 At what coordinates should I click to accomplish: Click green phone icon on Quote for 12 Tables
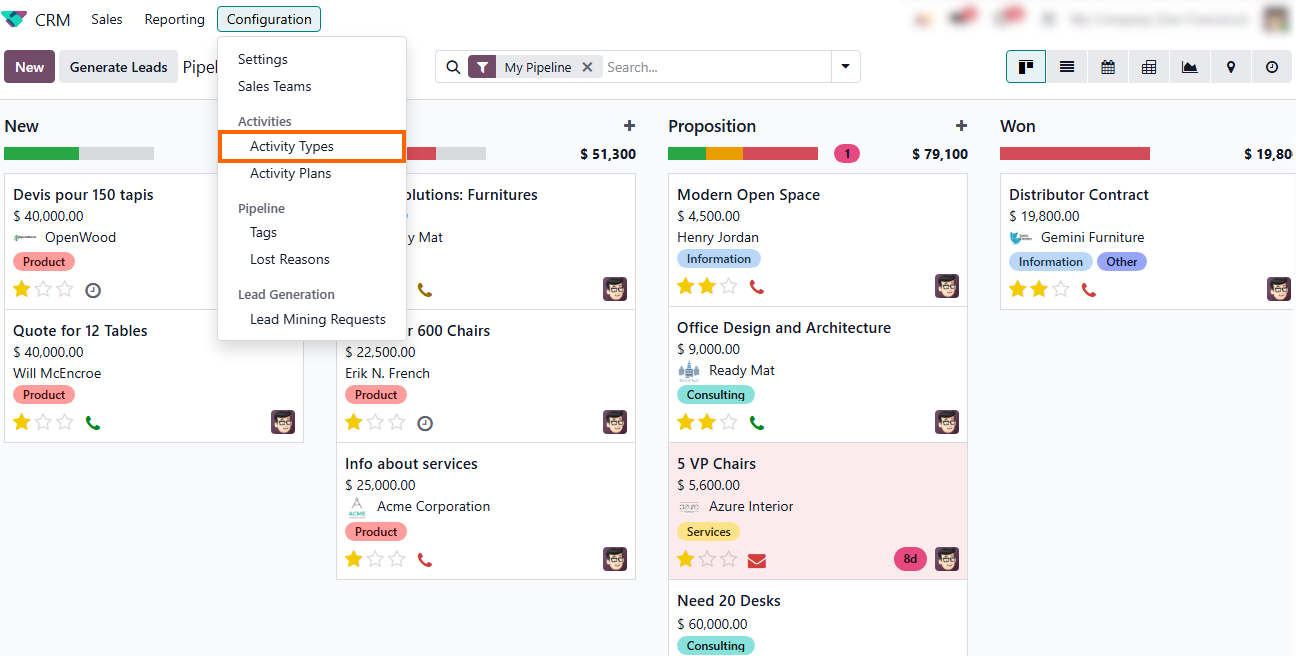pyautogui.click(x=93, y=423)
